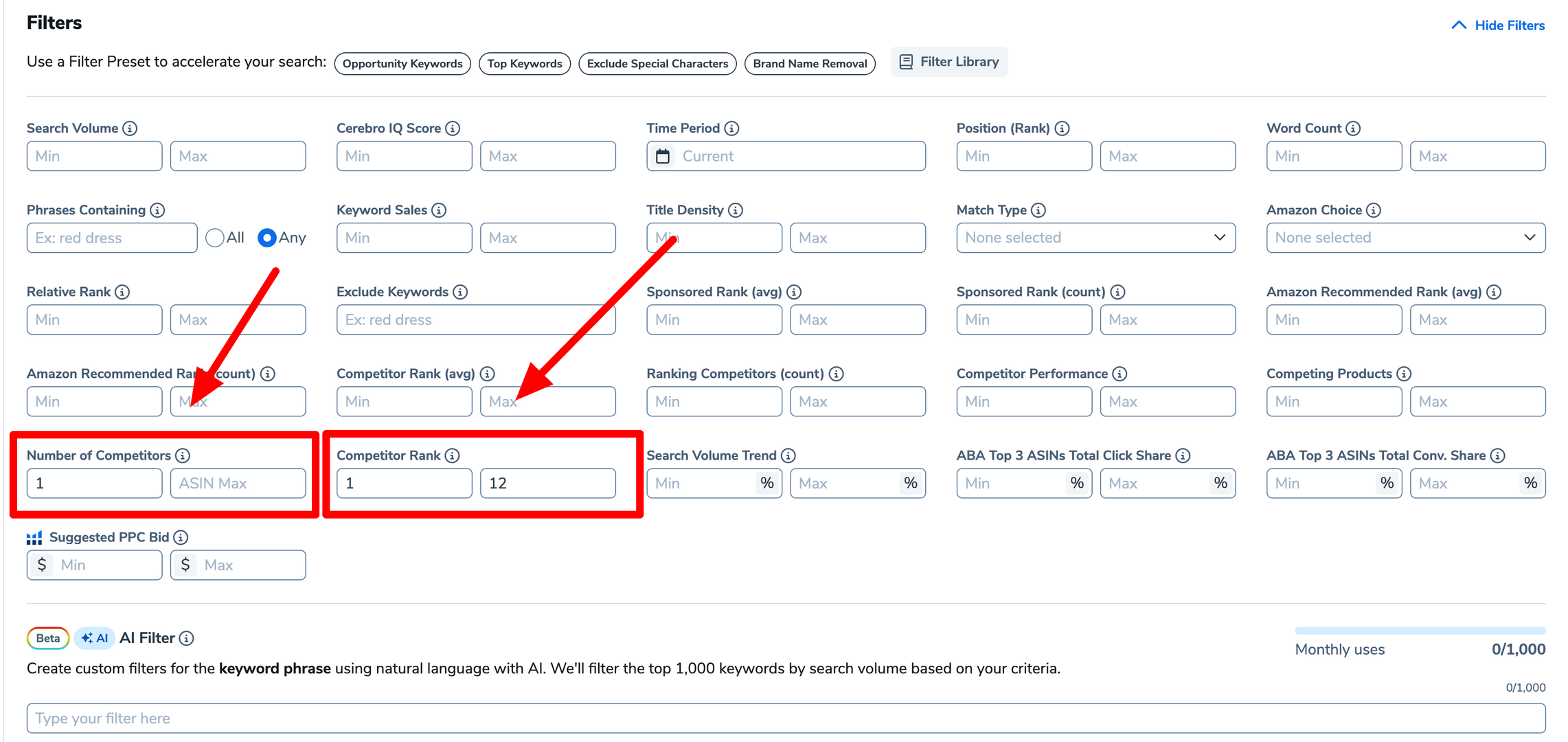Open the Filter Library

point(949,62)
